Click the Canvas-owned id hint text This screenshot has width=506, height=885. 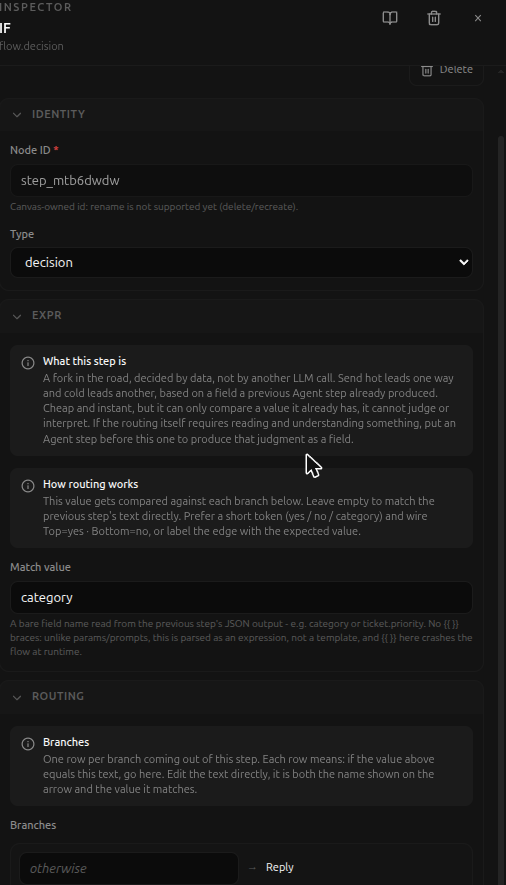click(x=154, y=207)
